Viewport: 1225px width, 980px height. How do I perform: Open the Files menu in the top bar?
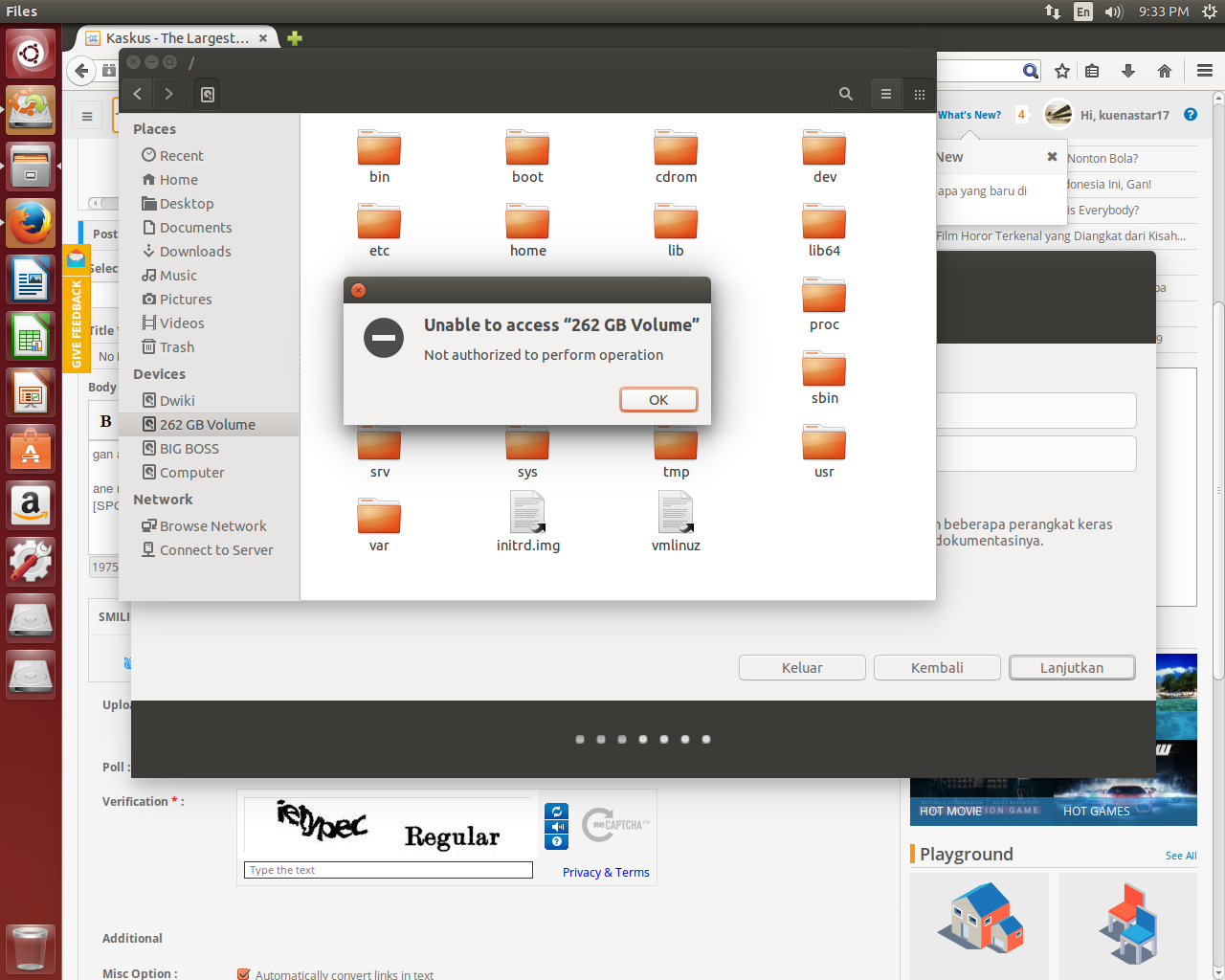[21, 11]
